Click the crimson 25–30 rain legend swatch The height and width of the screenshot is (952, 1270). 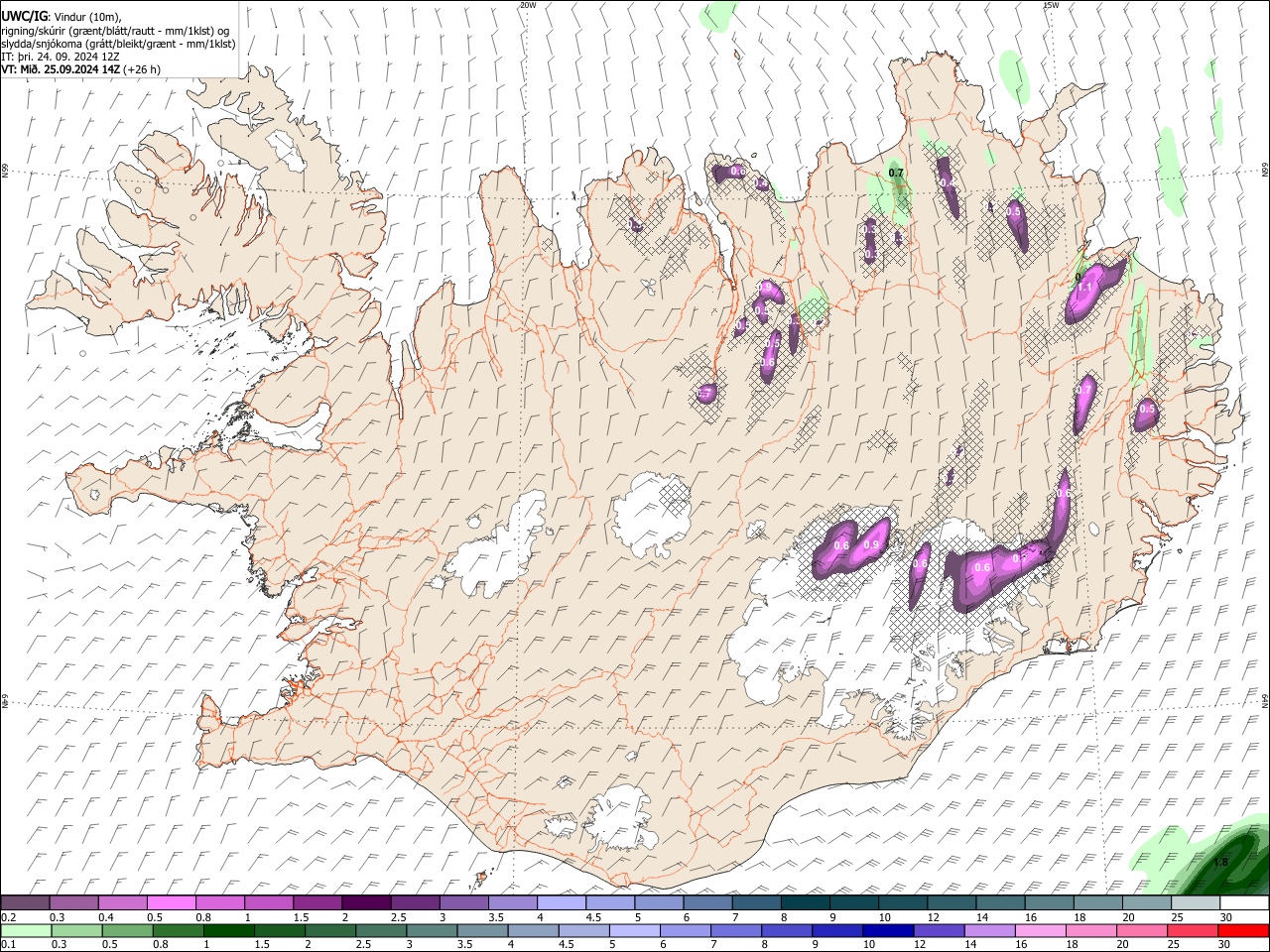(x=1192, y=930)
